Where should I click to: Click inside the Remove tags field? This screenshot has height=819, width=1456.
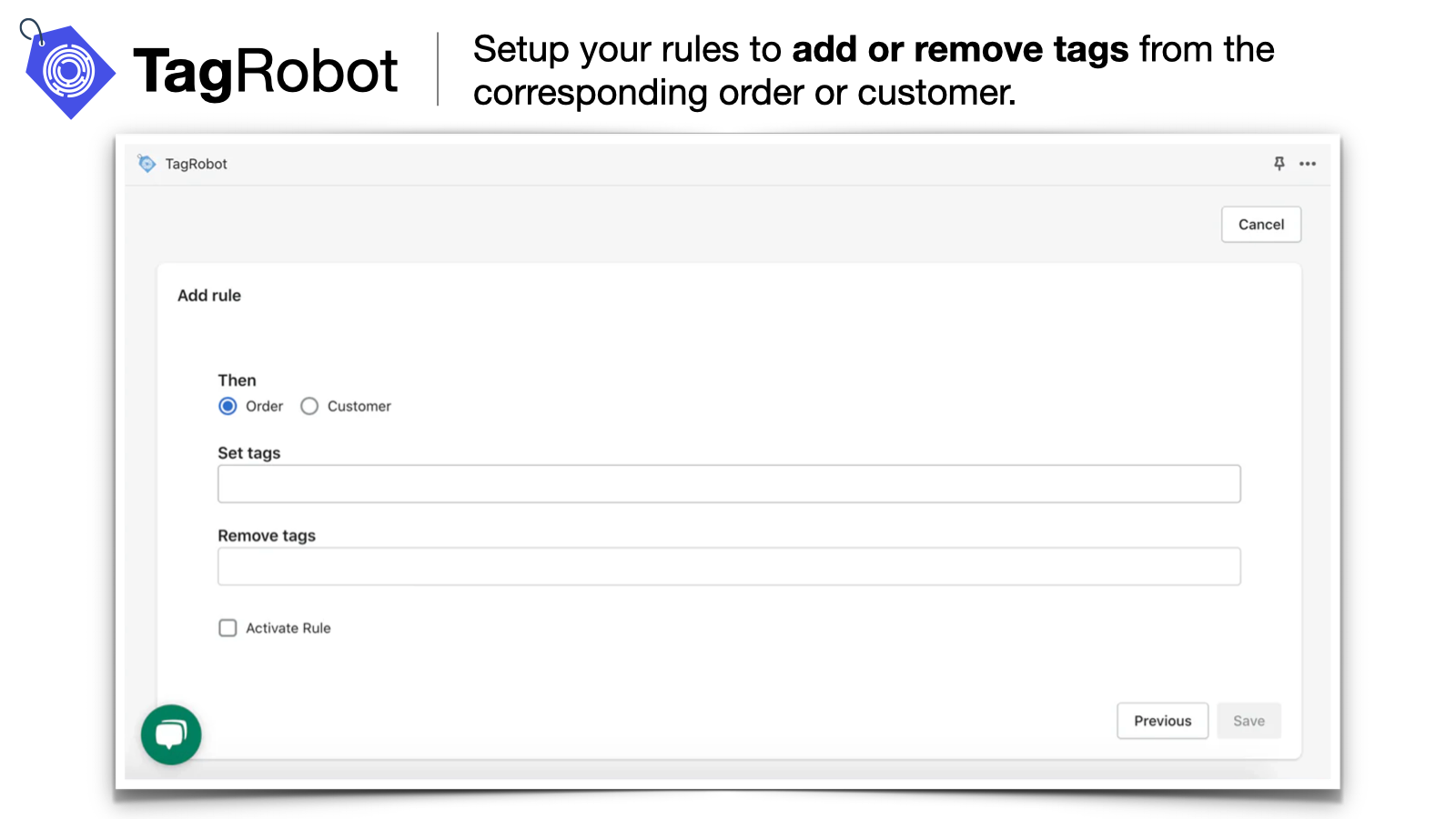pos(728,566)
